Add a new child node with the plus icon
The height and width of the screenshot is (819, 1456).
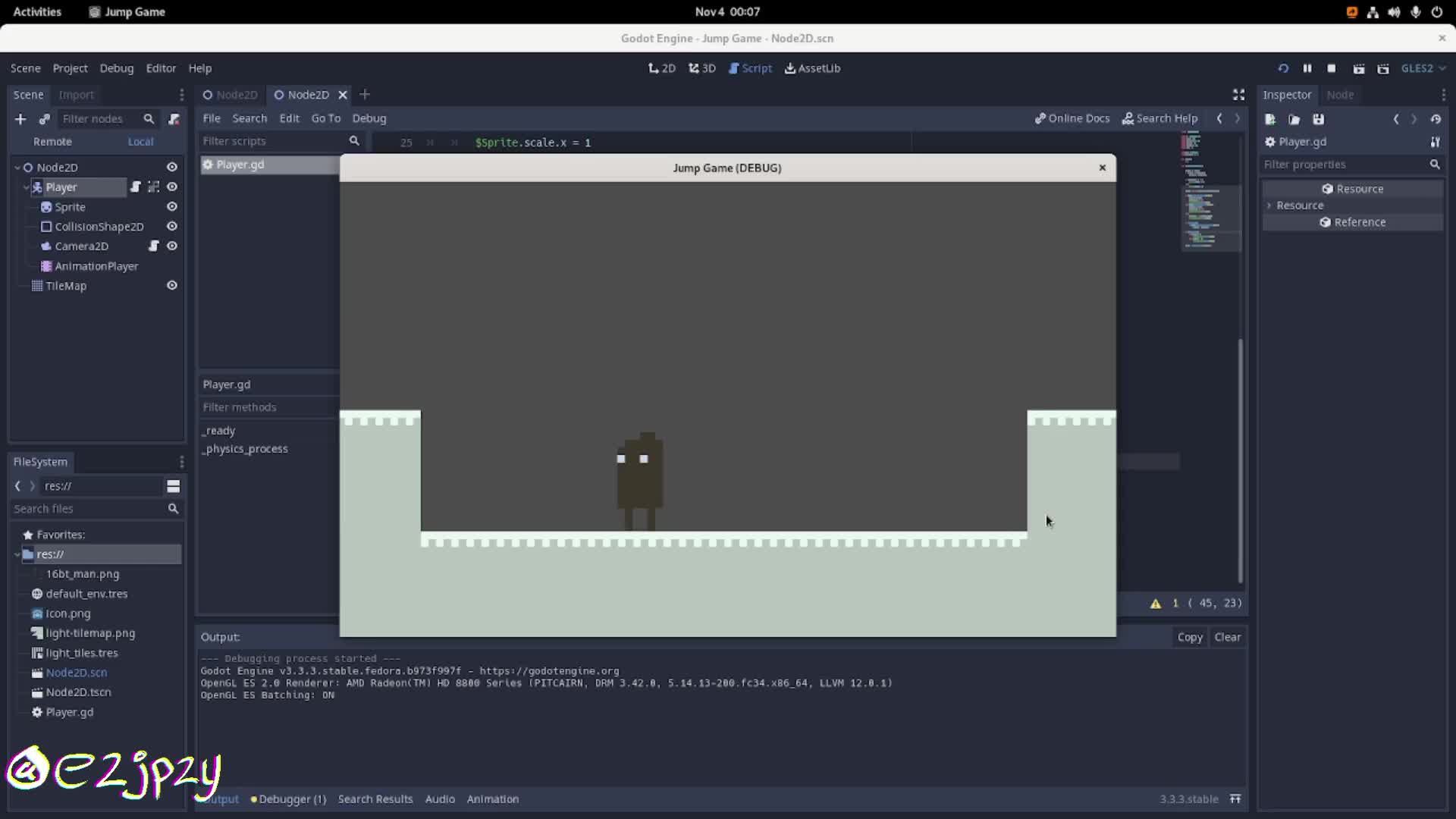(20, 119)
